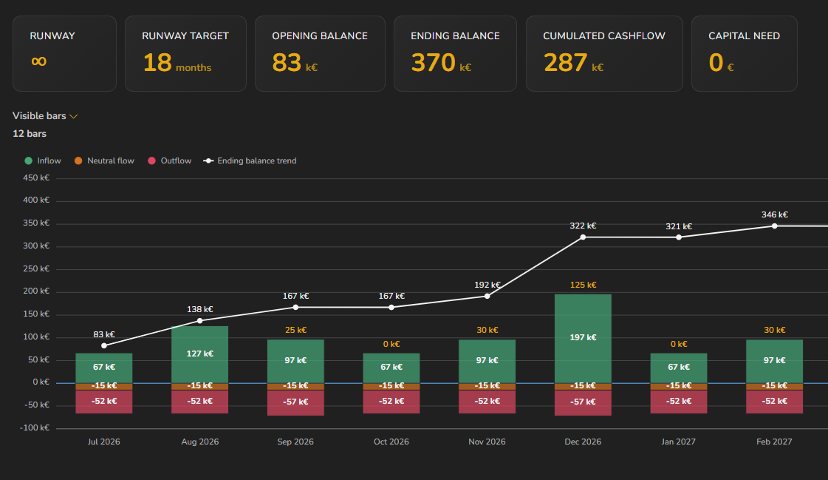Select the Feb 2027 inflow bar 97 k€

pyautogui.click(x=774, y=361)
